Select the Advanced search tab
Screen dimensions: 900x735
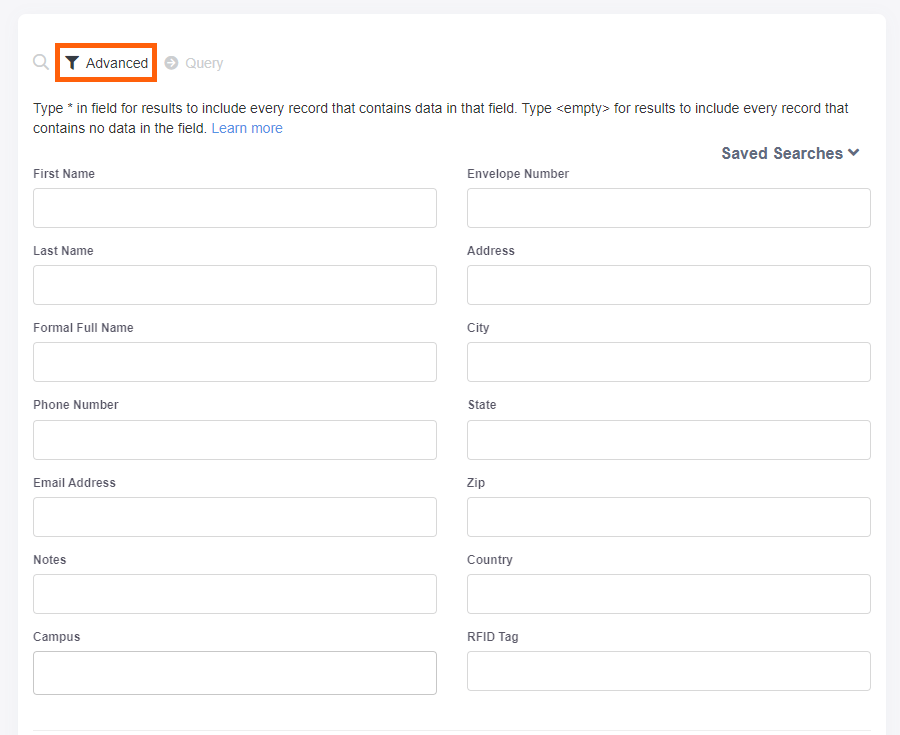pyautogui.click(x=116, y=63)
